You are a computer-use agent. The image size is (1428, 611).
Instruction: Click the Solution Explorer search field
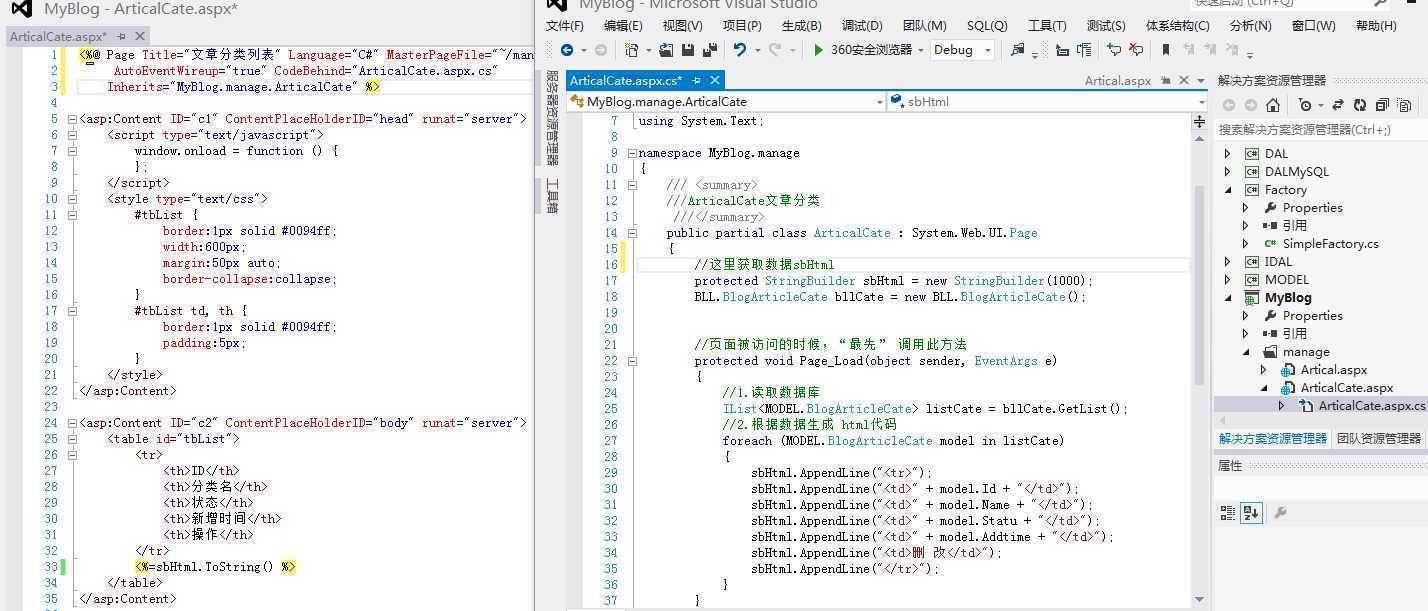click(x=1320, y=129)
